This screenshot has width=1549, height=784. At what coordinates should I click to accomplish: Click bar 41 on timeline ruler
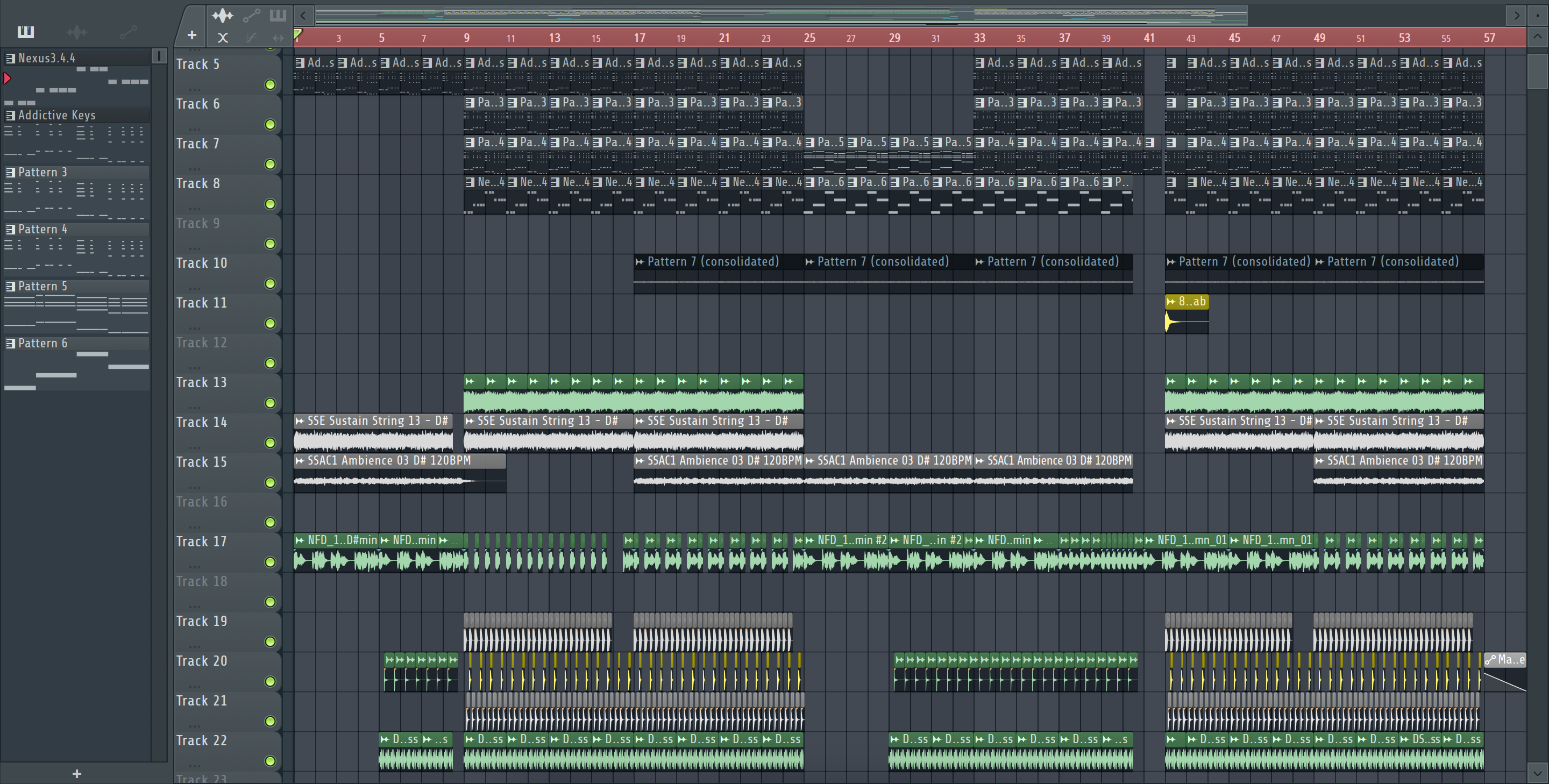[x=1149, y=38]
